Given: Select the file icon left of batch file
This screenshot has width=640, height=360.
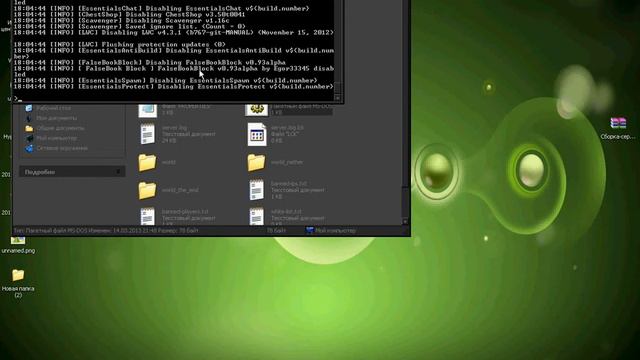Looking at the screenshot, I should pyautogui.click(x=147, y=110).
